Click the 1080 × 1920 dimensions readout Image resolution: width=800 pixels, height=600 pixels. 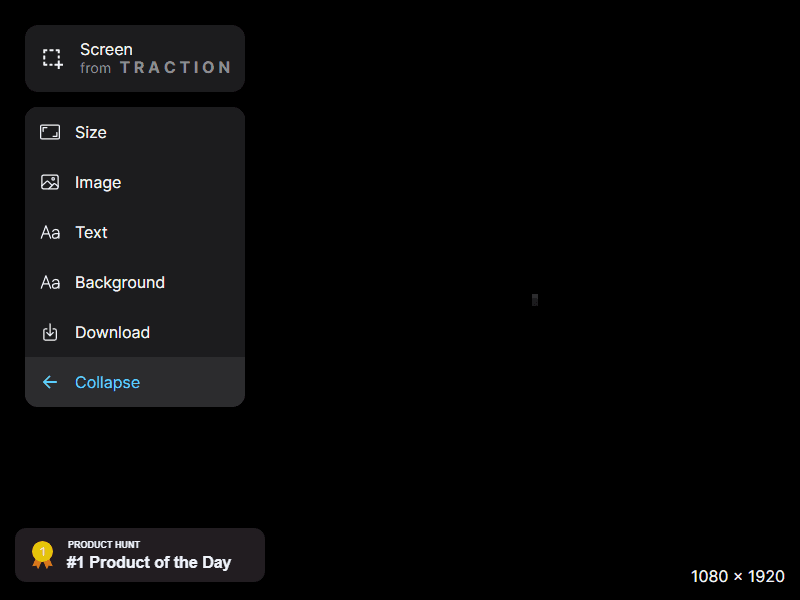738,576
